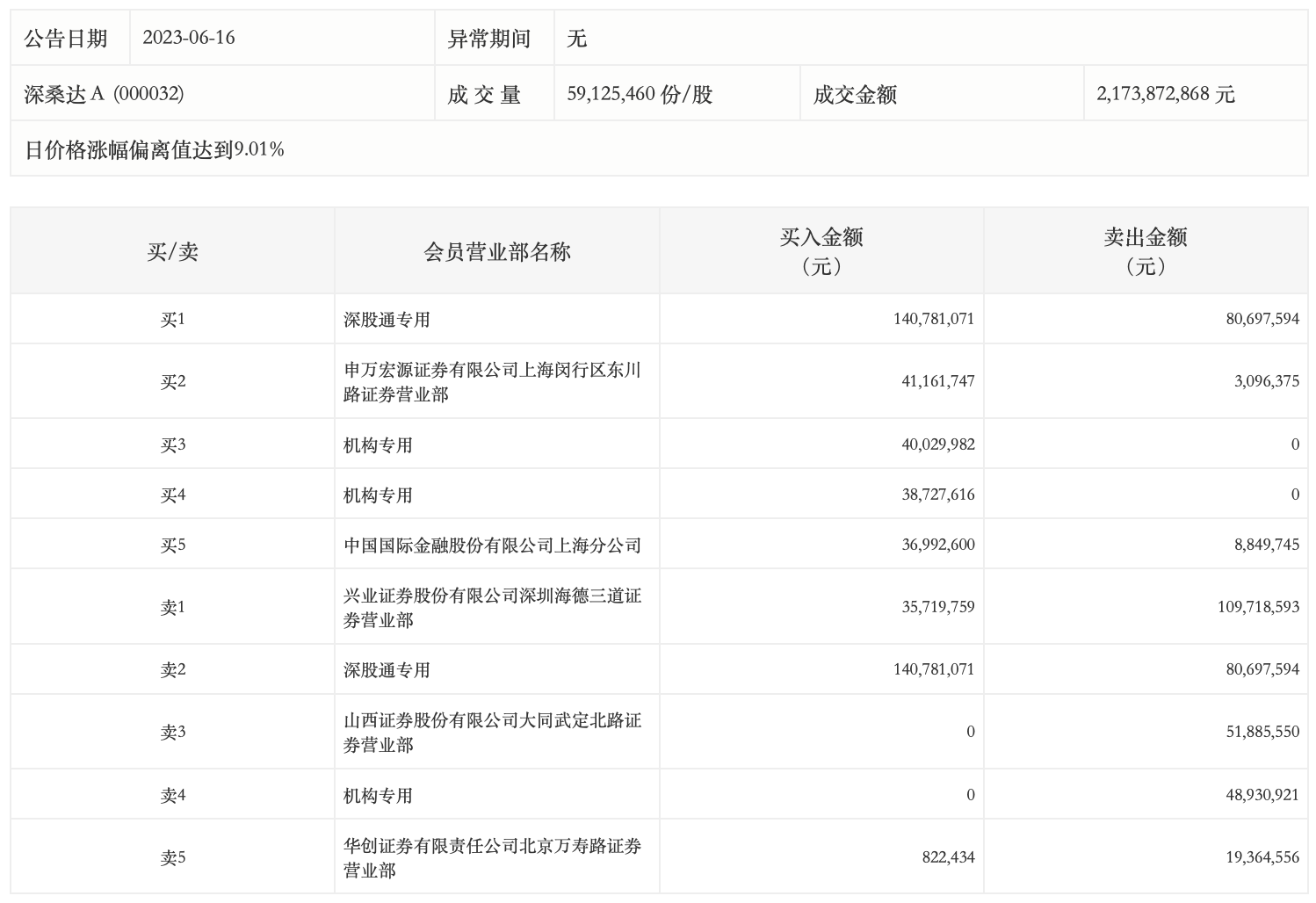Select 深股通专用 in the 买1 row
Screen dimensions: 1316x903
387,320
